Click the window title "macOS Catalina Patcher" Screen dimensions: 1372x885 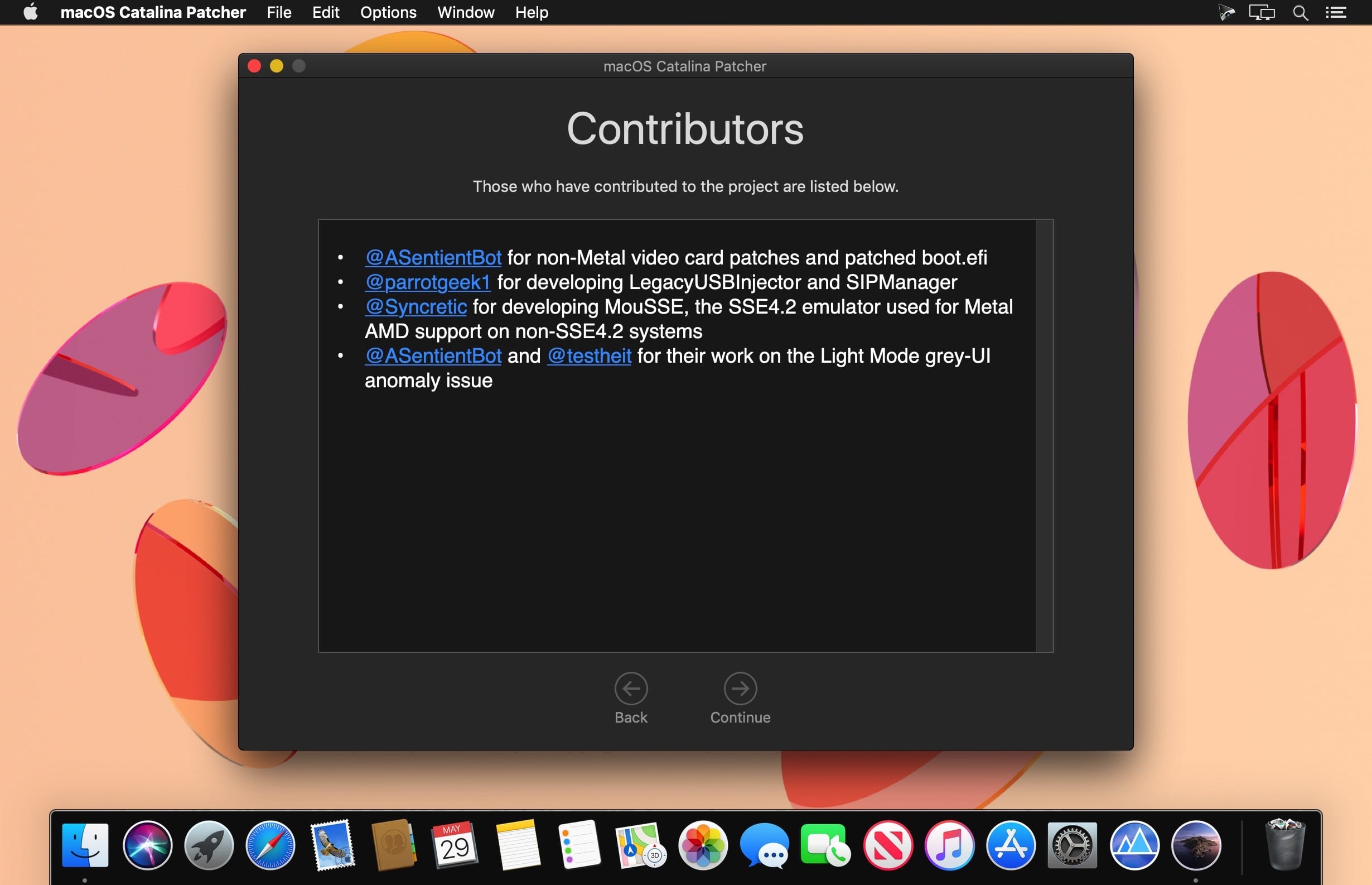[684, 66]
